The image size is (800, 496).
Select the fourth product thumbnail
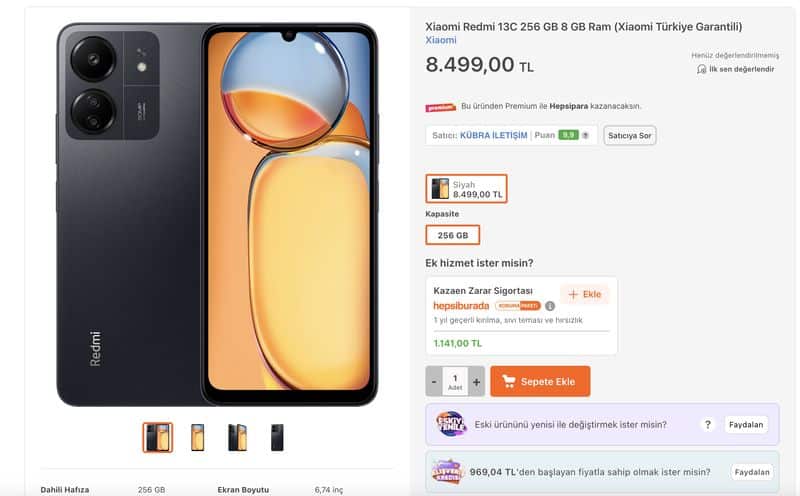[x=277, y=438]
